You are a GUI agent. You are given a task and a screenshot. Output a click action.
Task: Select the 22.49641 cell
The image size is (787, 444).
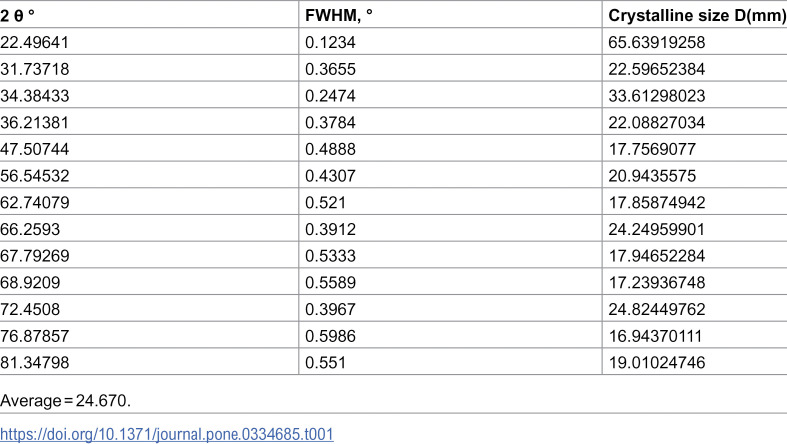click(35, 42)
